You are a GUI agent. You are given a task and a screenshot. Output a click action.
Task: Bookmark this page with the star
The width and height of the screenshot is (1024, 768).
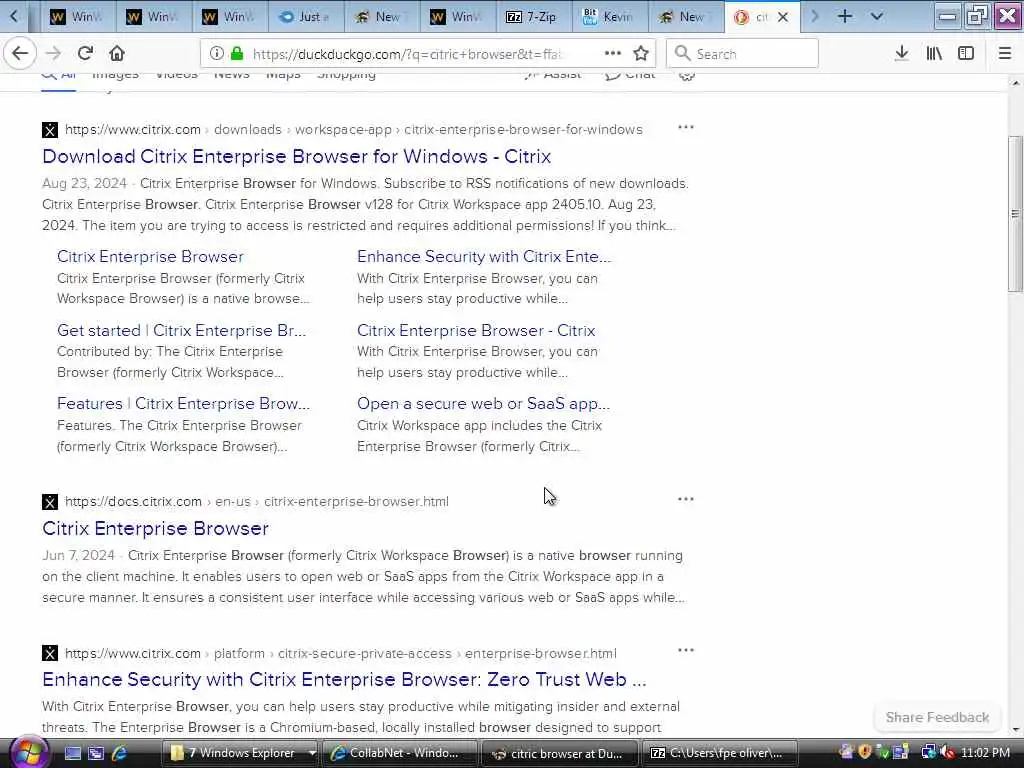coord(641,54)
